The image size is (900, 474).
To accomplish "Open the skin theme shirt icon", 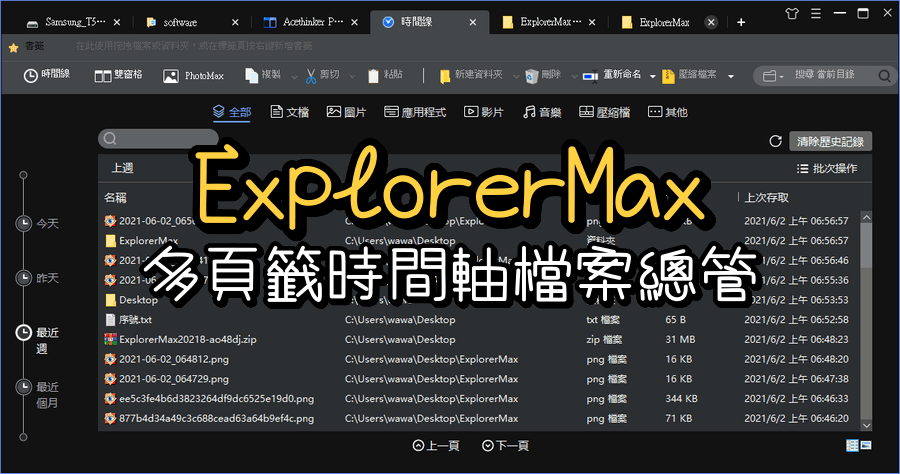I will click(x=792, y=13).
